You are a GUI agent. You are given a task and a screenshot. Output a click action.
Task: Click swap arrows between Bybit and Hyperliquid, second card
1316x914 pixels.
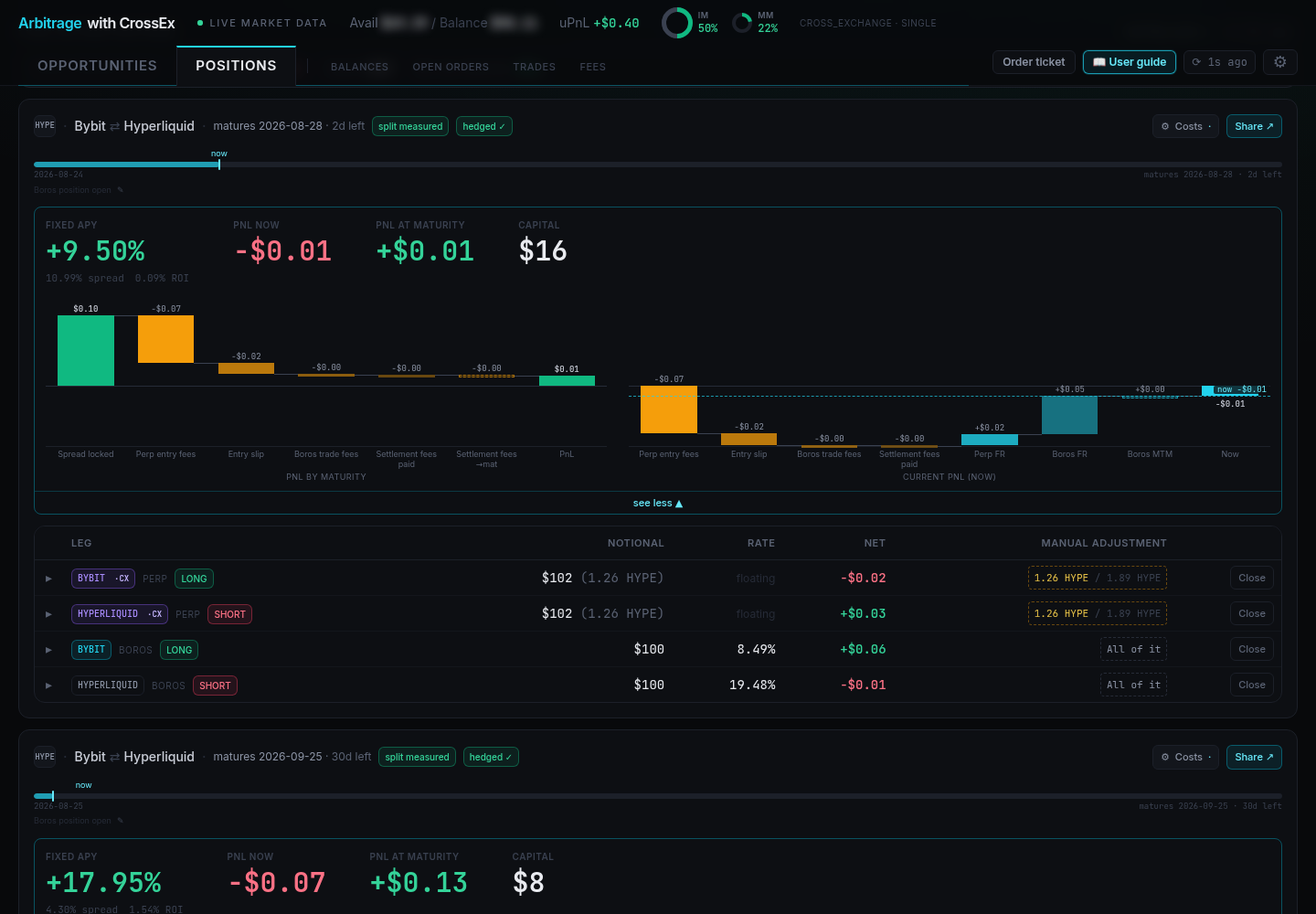coord(115,757)
